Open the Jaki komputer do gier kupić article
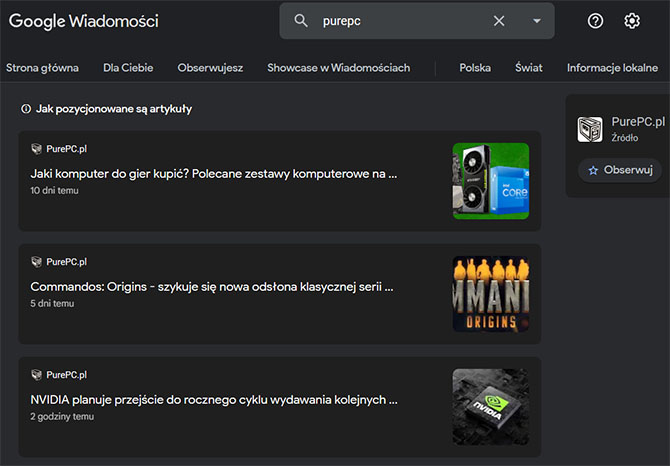The width and height of the screenshot is (670, 466). [x=214, y=174]
